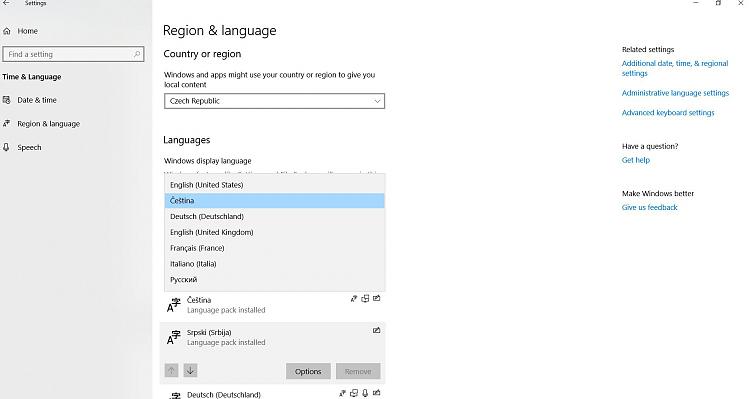This screenshot has height=399, width=750.
Task: Select the Srpski (Srbija) language entry
Action: point(273,337)
